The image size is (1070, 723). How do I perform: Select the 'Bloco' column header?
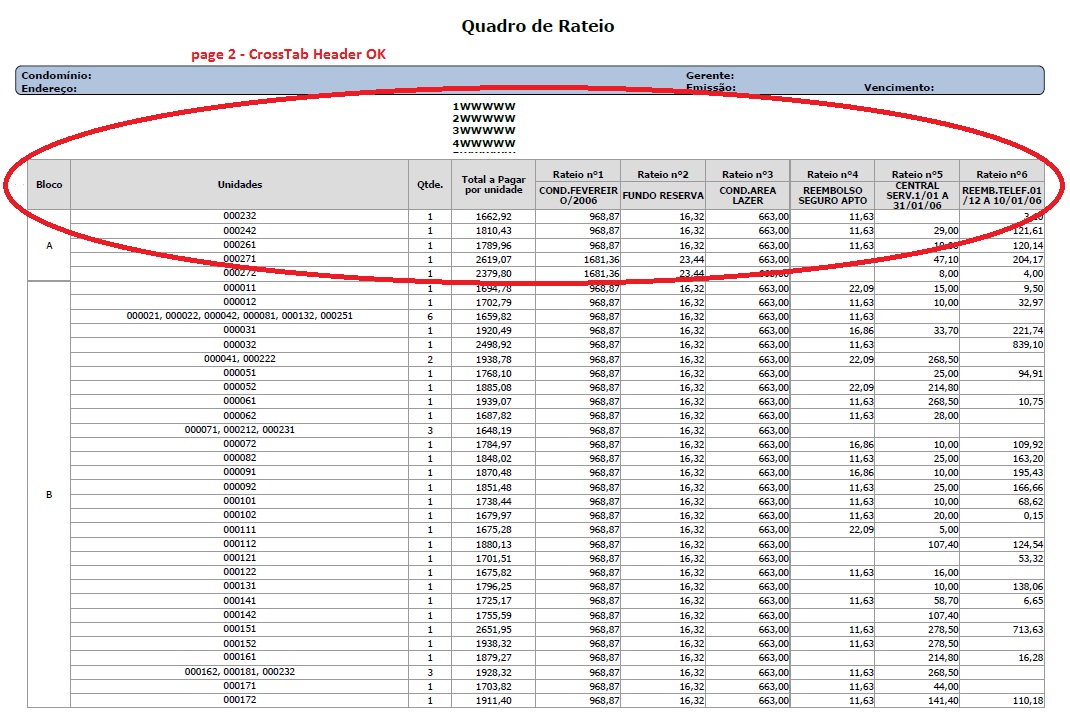pyautogui.click(x=49, y=184)
